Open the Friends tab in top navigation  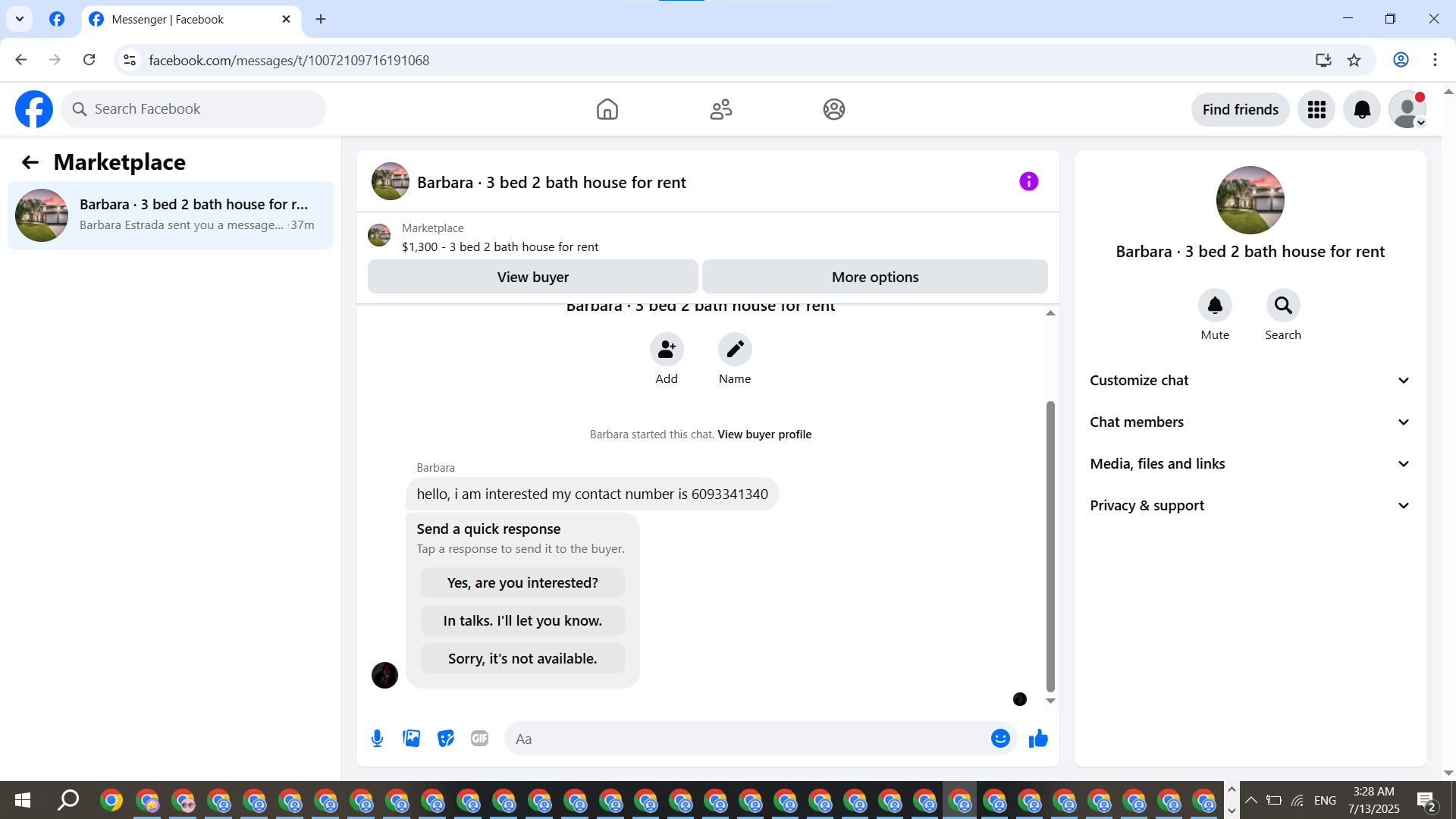[x=720, y=109]
